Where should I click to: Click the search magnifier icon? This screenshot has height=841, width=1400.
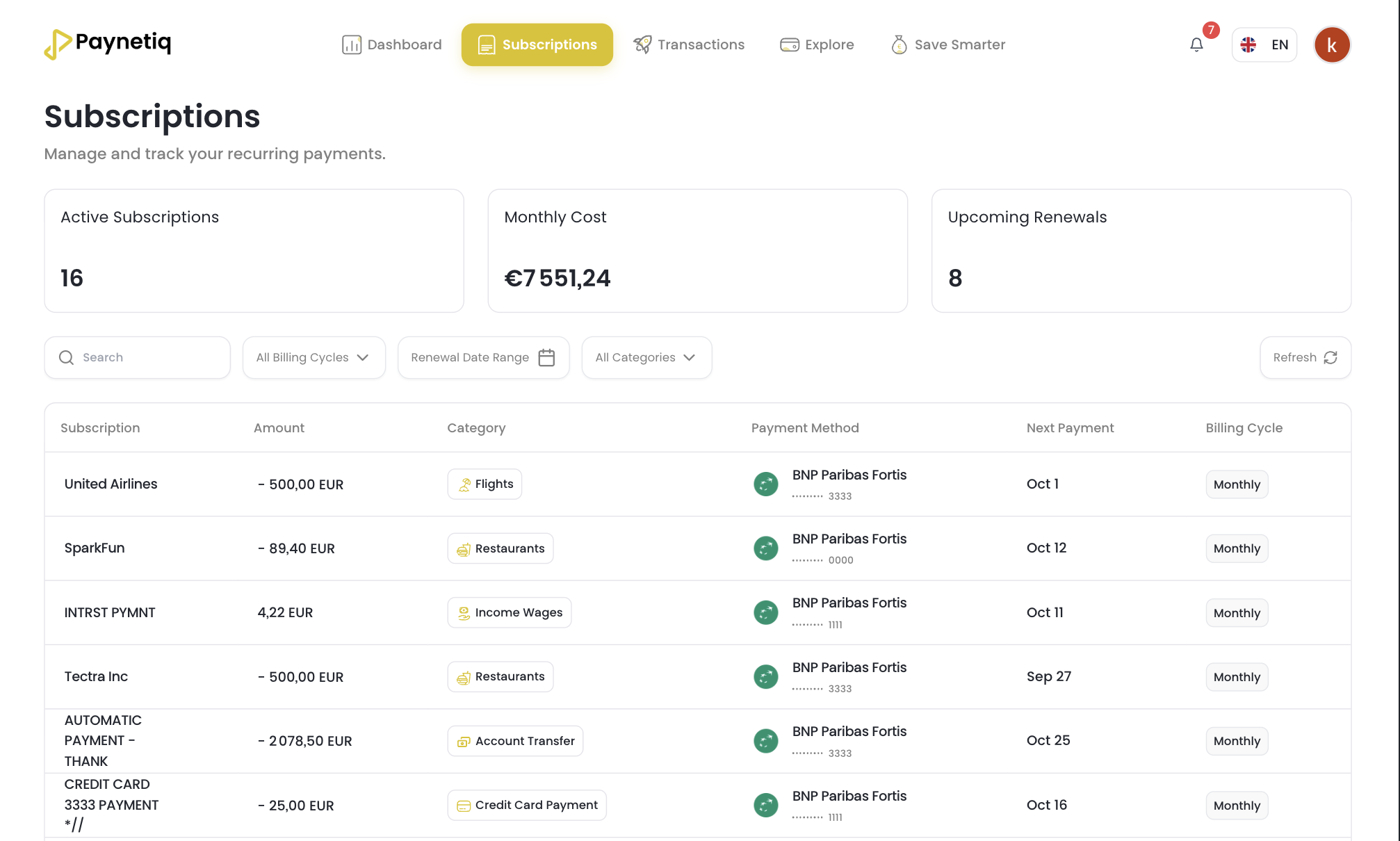[66, 357]
